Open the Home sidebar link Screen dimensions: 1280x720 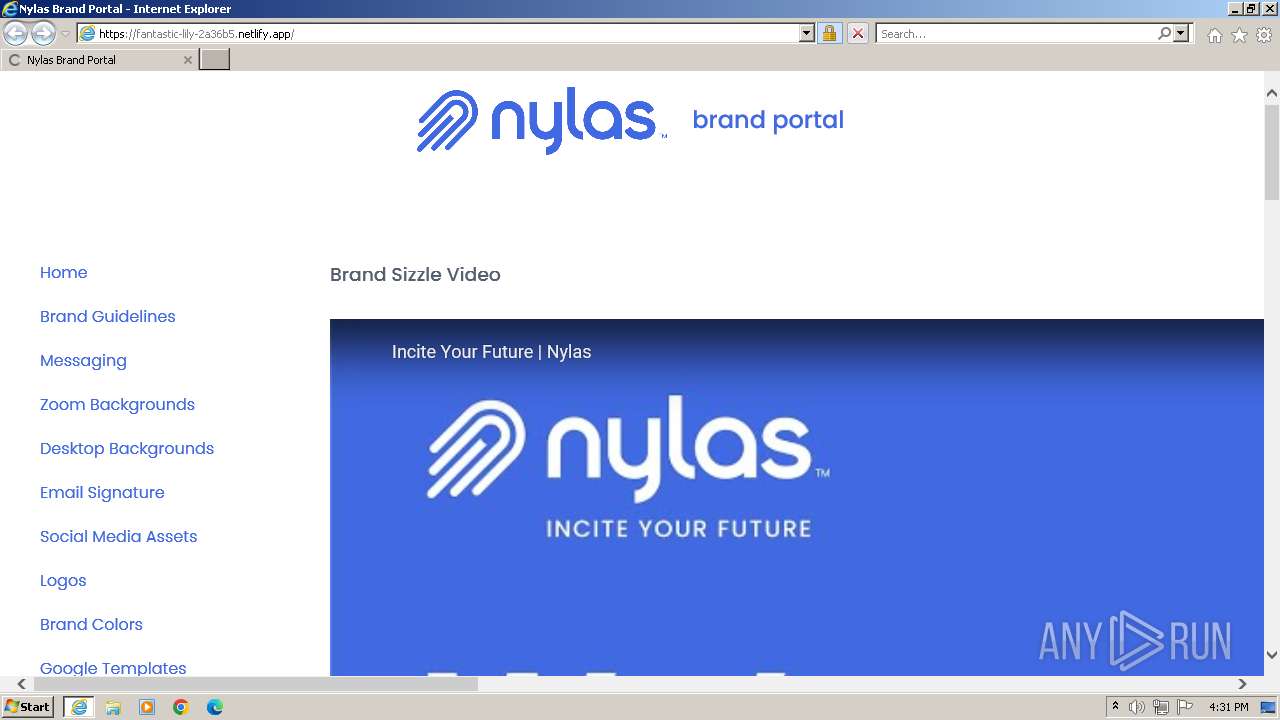pyautogui.click(x=64, y=273)
